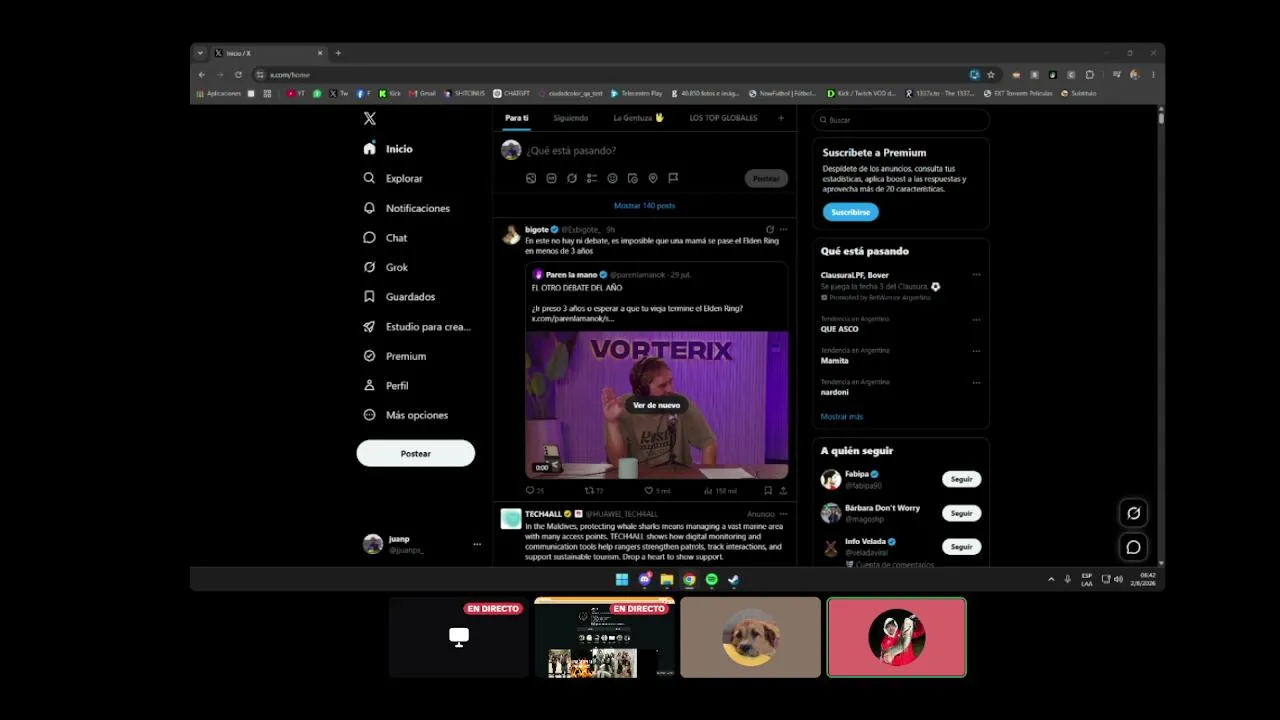Click the flag icon in the composer
This screenshot has width=1280, height=720.
pos(673,178)
